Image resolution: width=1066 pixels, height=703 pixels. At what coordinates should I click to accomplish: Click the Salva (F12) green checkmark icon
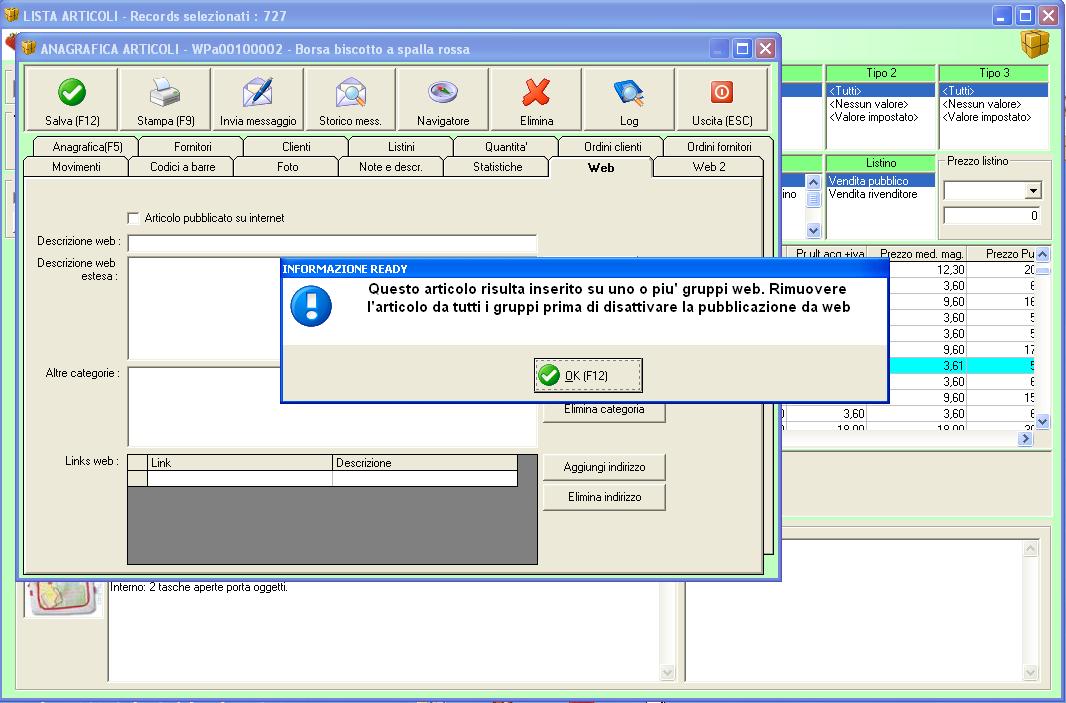[71, 92]
